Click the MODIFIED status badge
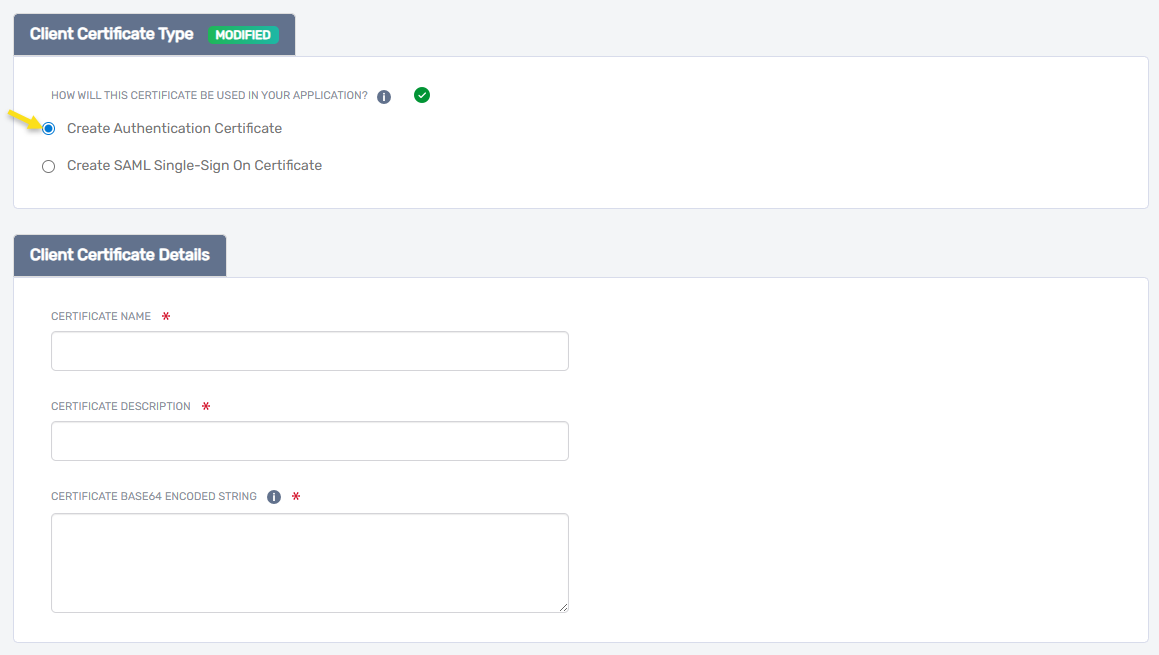 244,33
